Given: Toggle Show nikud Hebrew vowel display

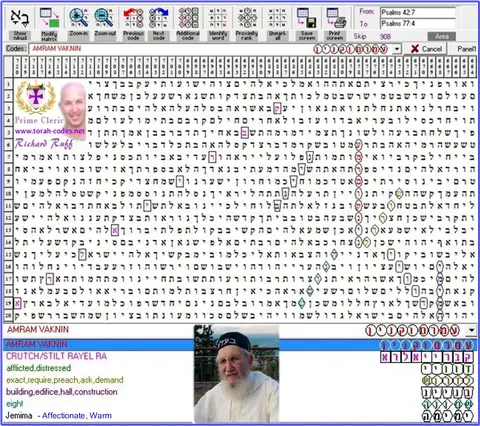Looking at the screenshot, I should click(20, 23).
